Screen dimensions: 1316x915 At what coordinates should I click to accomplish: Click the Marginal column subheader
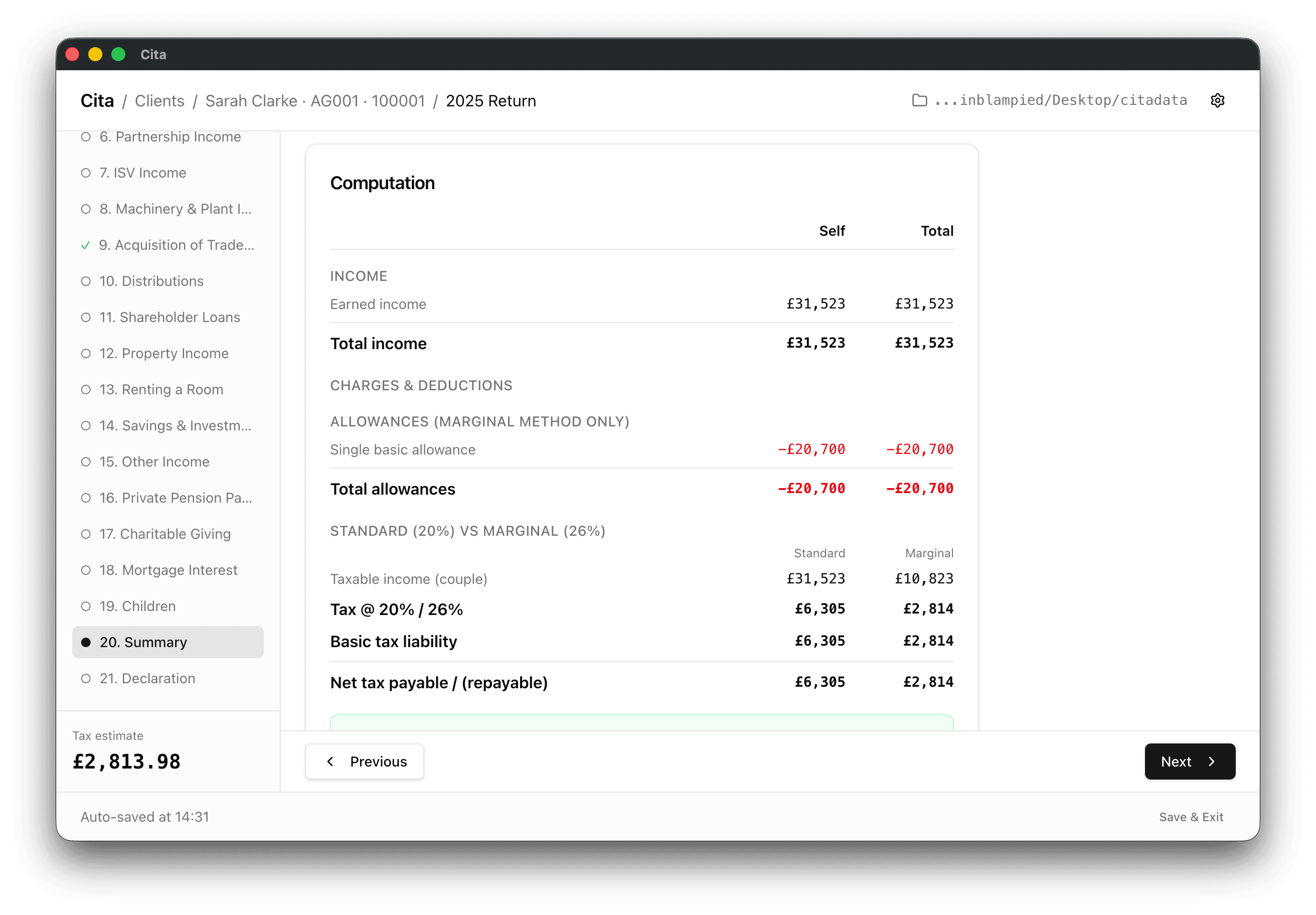point(929,553)
